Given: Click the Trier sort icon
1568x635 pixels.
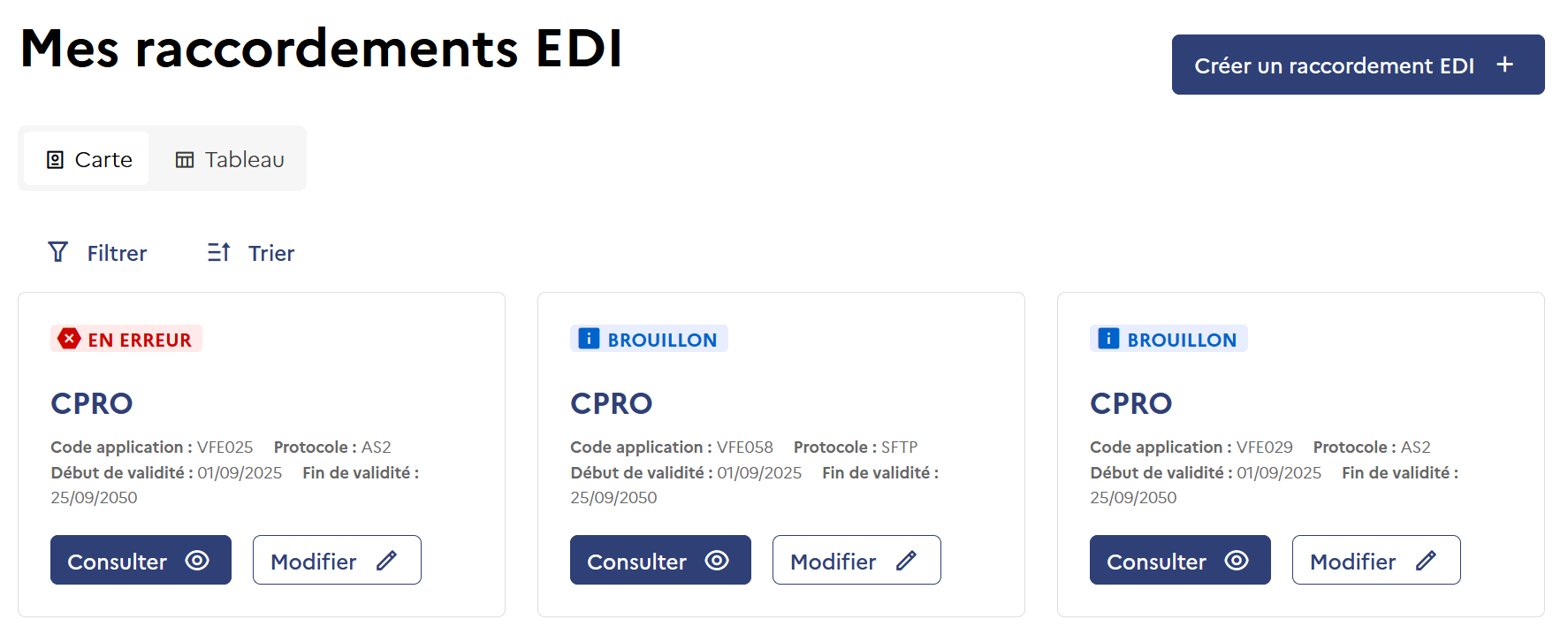Looking at the screenshot, I should (x=217, y=252).
